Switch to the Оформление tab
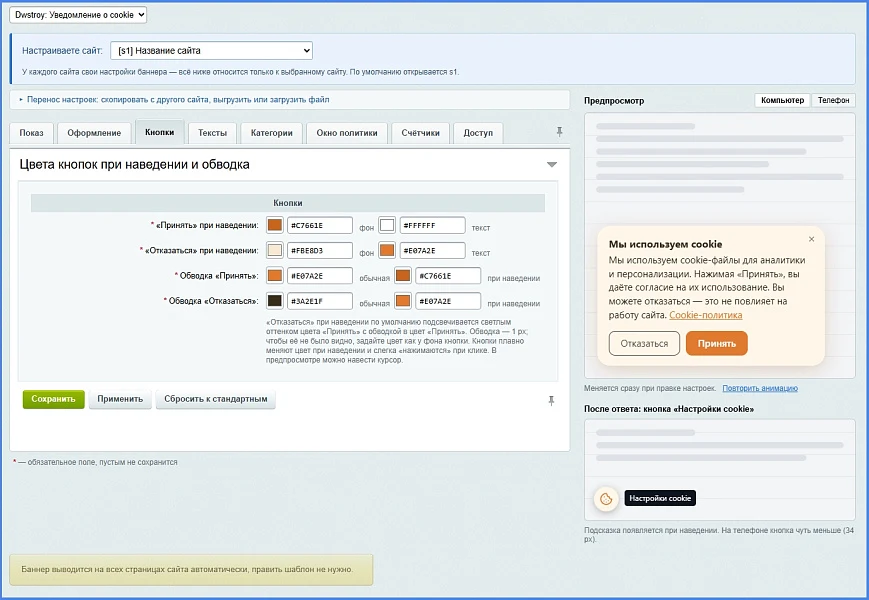The width and height of the screenshot is (869, 600). [94, 133]
